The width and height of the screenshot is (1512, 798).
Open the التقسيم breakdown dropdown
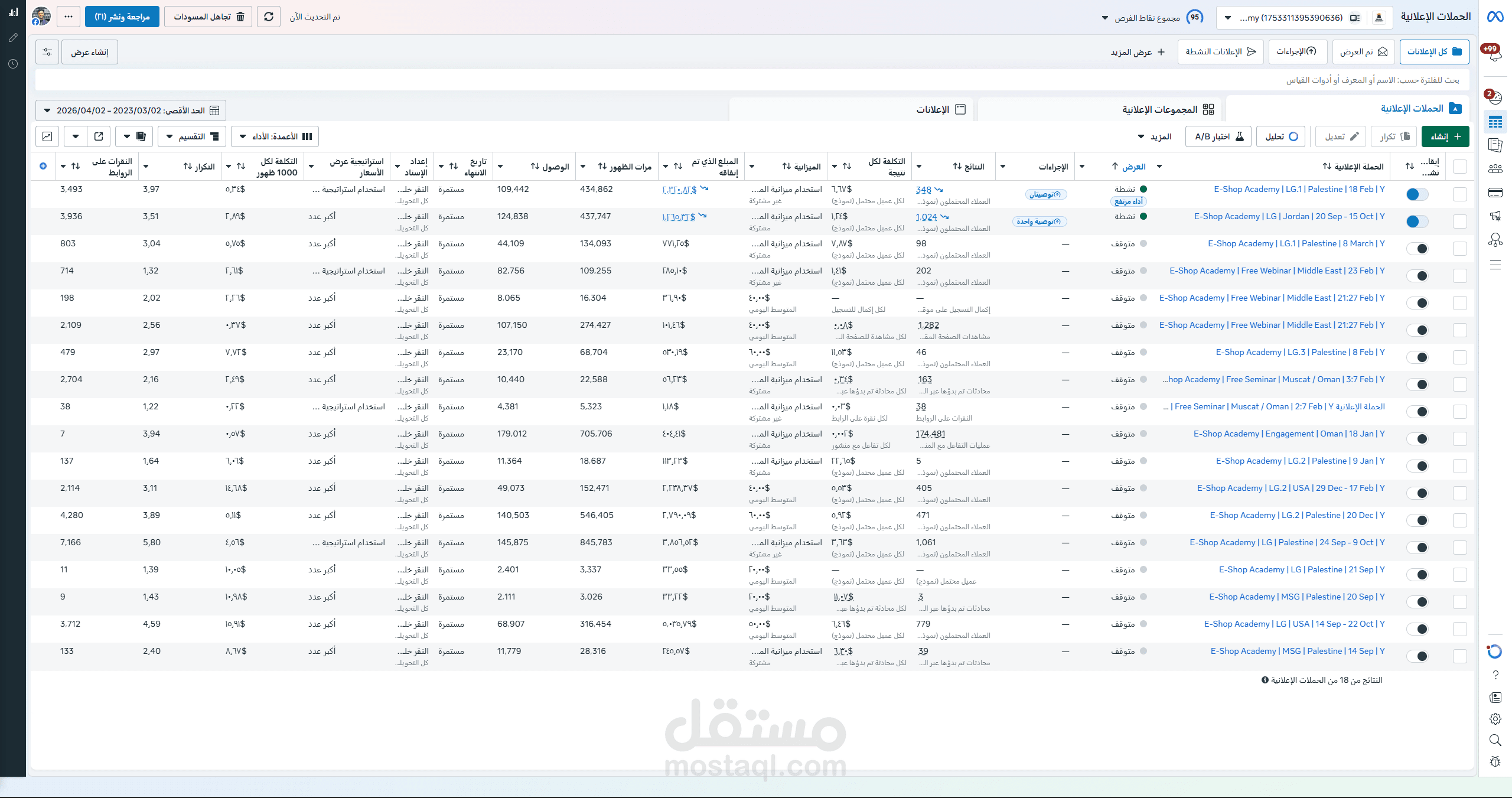tap(192, 136)
